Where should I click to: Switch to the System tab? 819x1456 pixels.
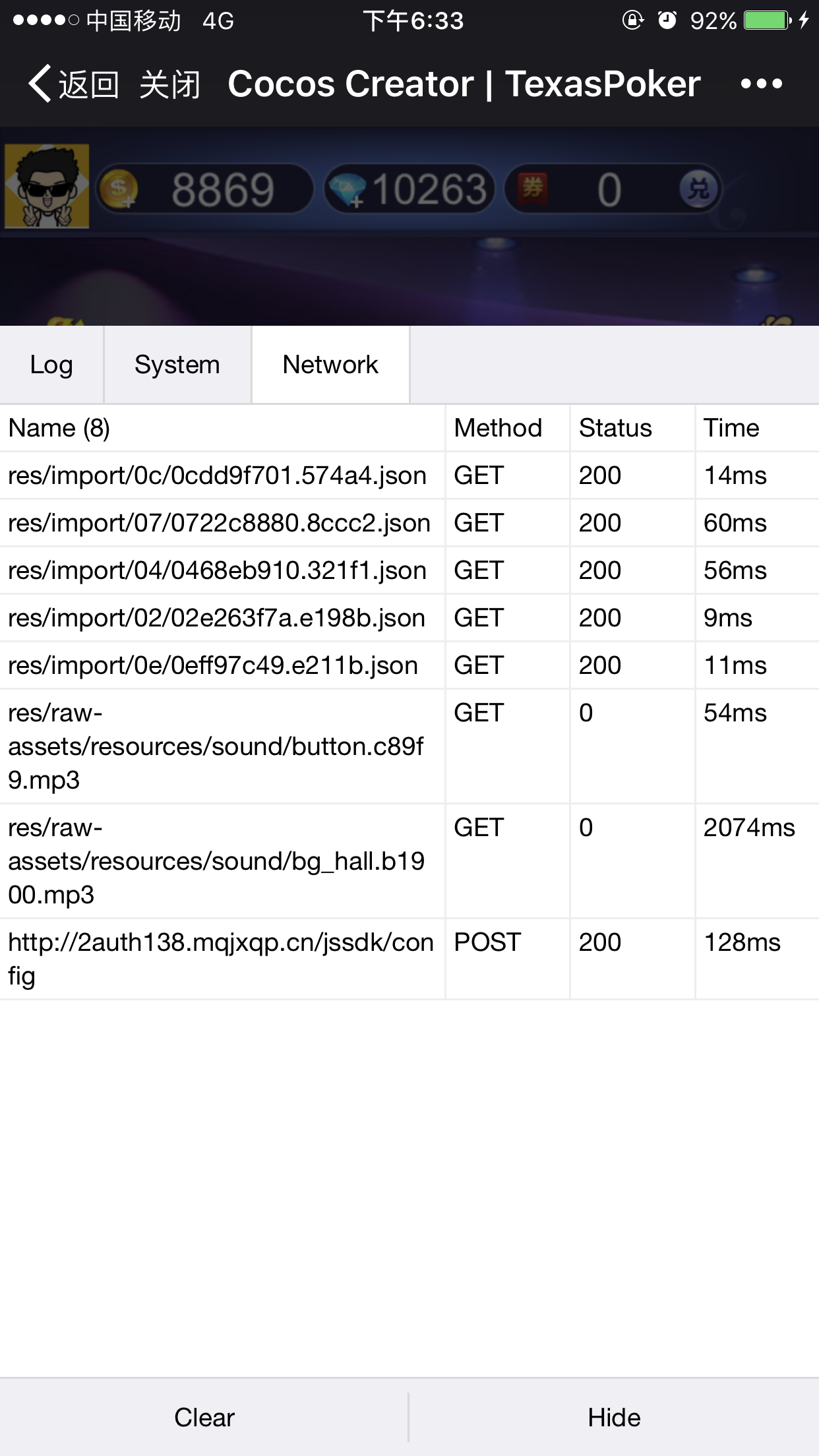[x=177, y=365]
